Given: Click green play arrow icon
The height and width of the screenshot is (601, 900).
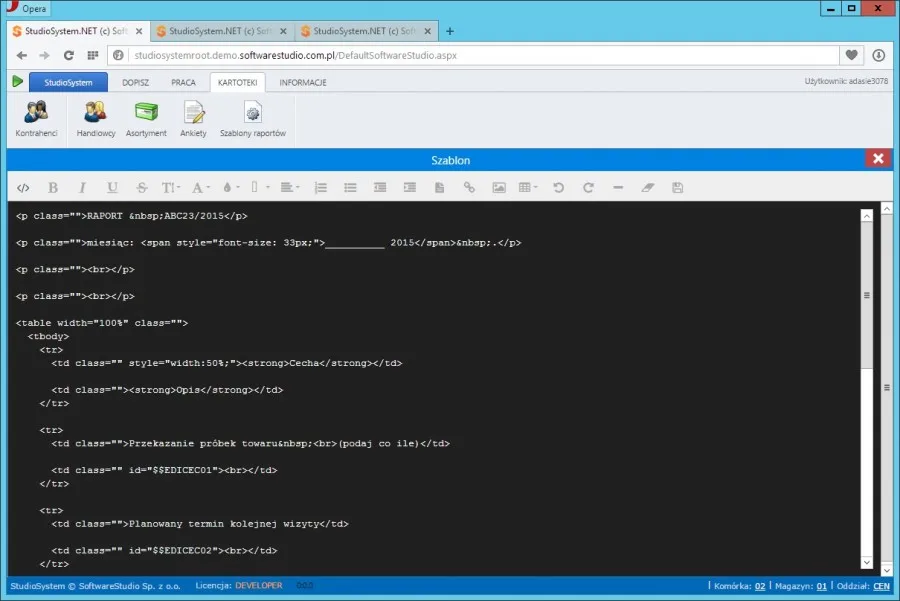Looking at the screenshot, I should [x=18, y=82].
